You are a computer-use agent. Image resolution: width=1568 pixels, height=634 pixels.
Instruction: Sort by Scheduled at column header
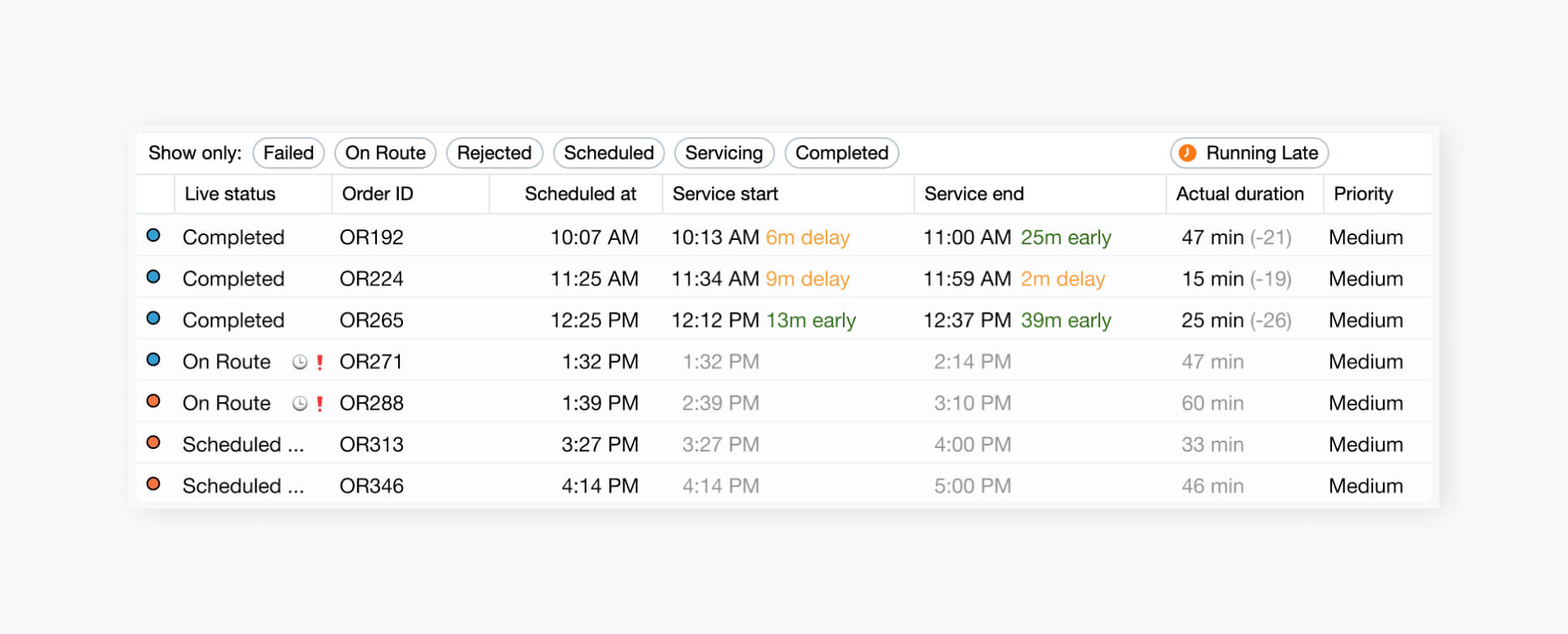(x=580, y=194)
